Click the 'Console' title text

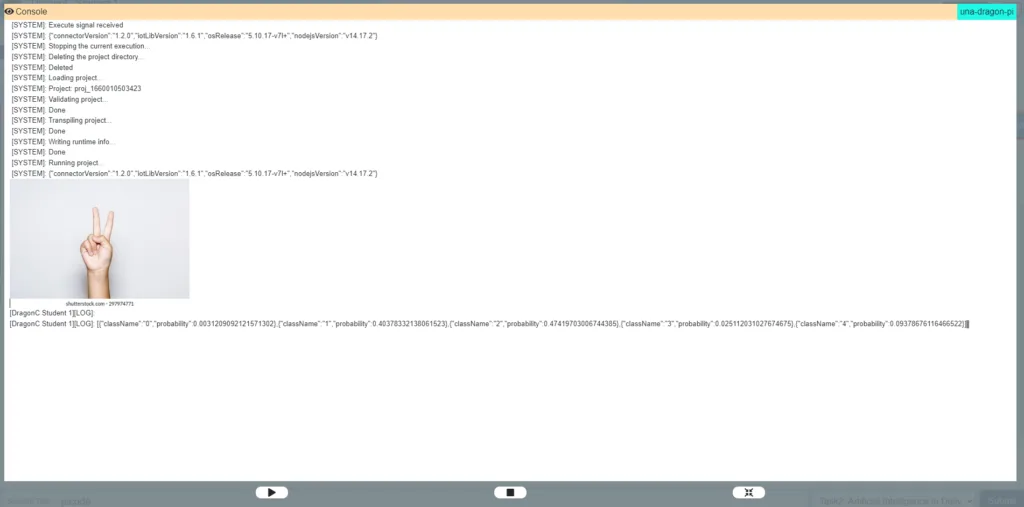pyautogui.click(x=31, y=12)
